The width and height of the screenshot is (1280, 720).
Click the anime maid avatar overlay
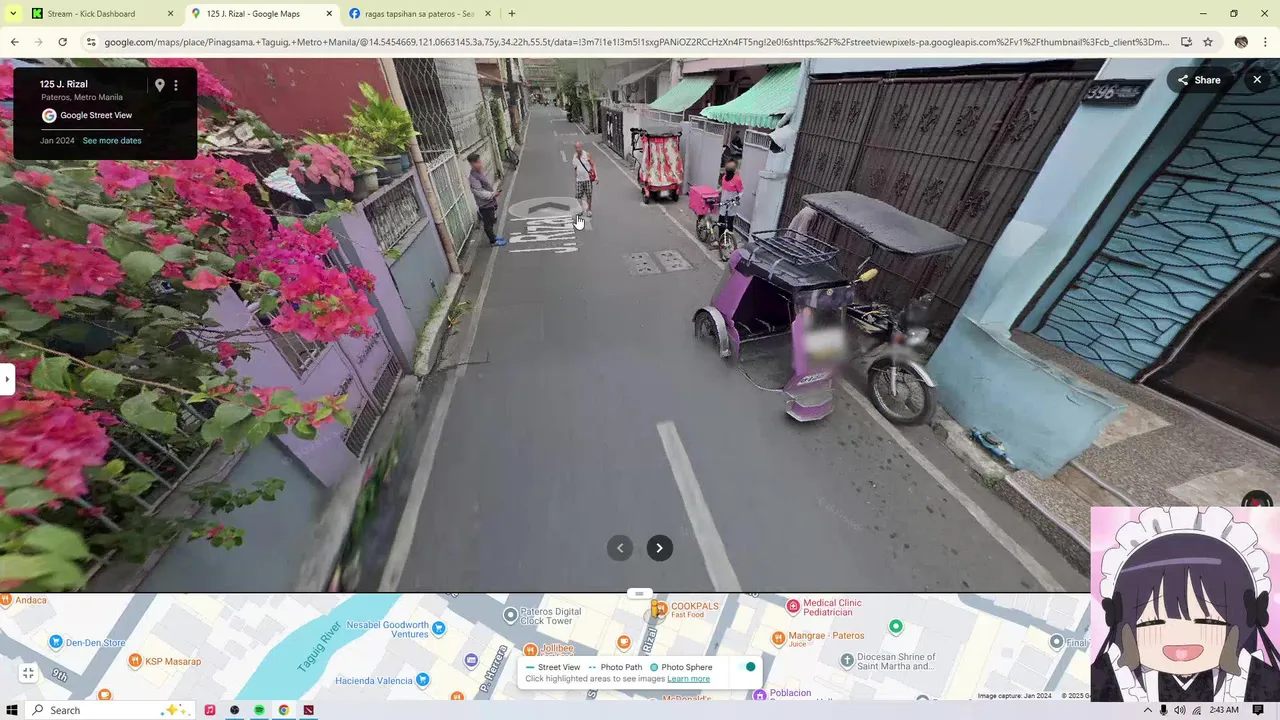pos(1185,604)
